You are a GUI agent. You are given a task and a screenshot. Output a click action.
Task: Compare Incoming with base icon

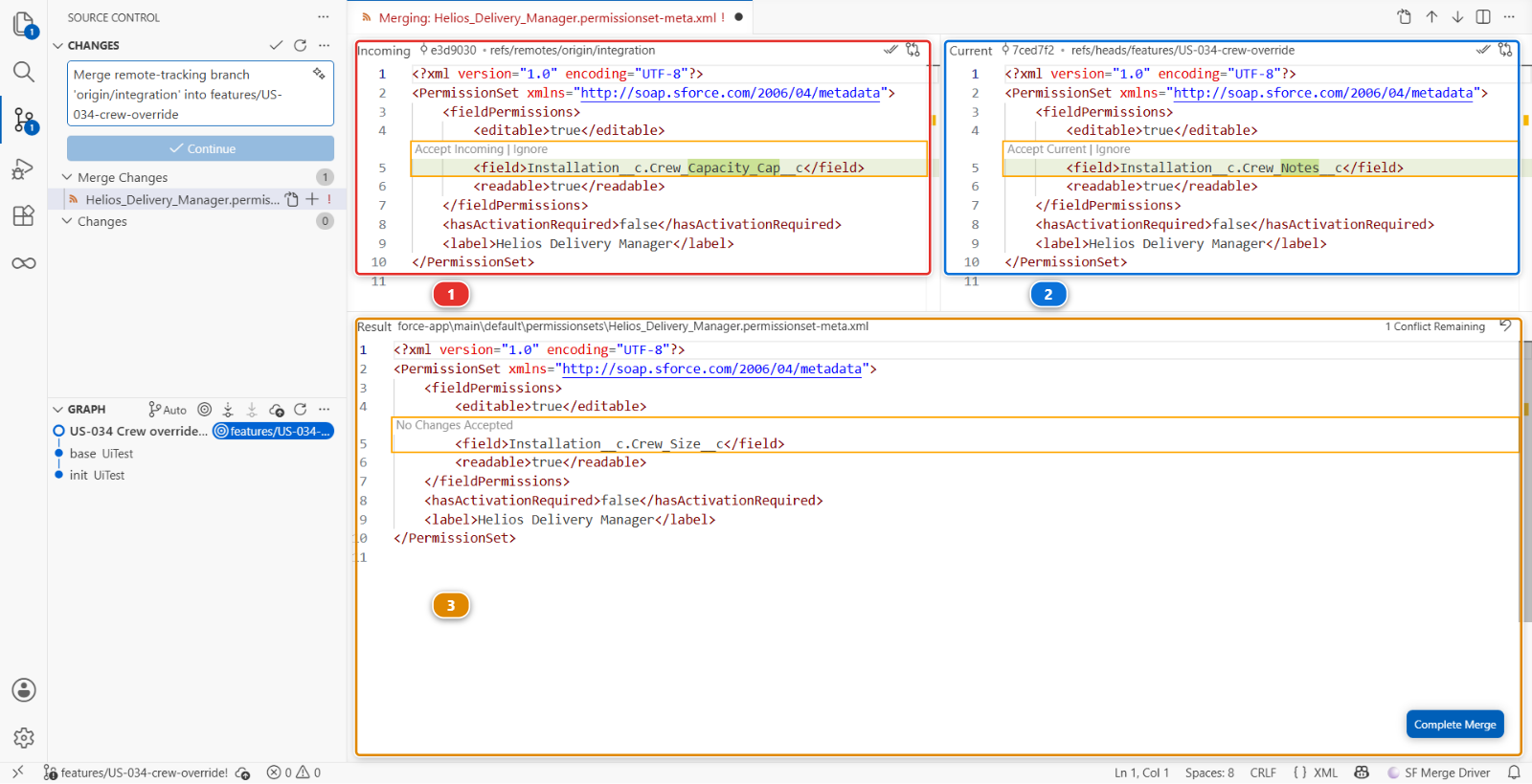point(913,50)
